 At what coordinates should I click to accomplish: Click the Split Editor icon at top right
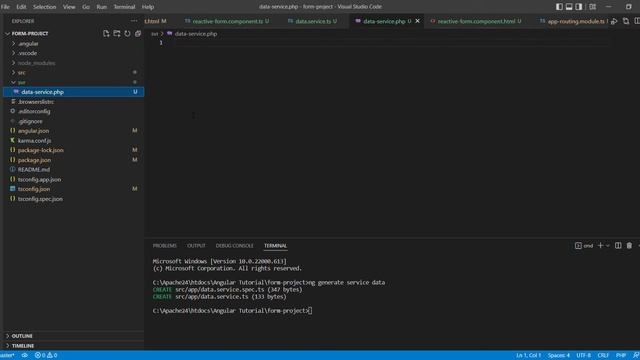point(637,21)
